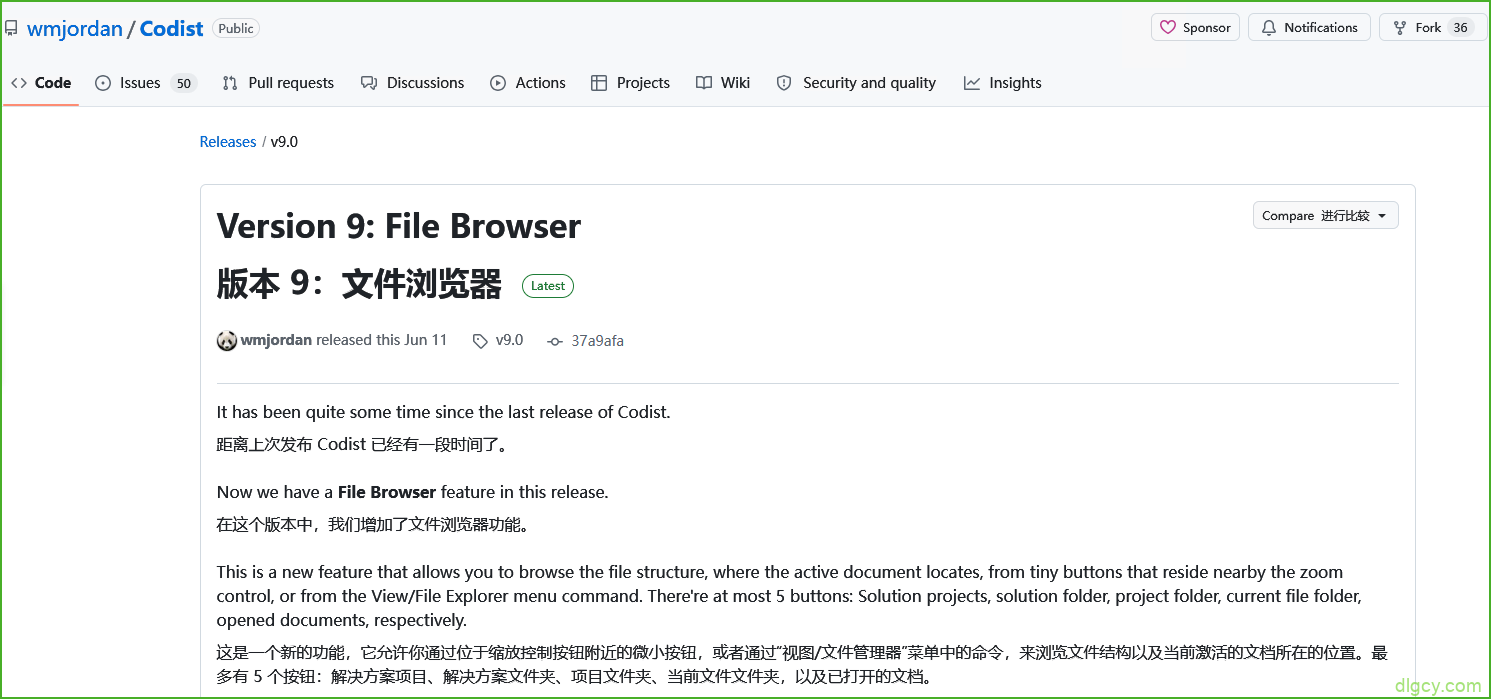
Task: Click wmjordan's panda avatar
Action: point(227,340)
